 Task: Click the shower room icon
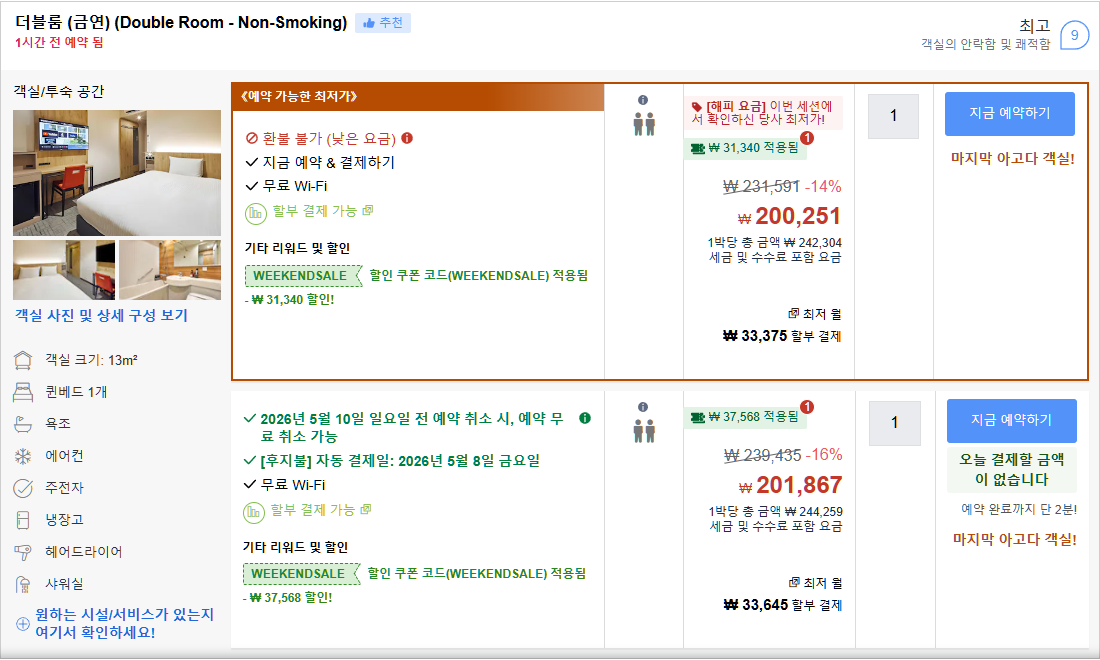coord(23,584)
